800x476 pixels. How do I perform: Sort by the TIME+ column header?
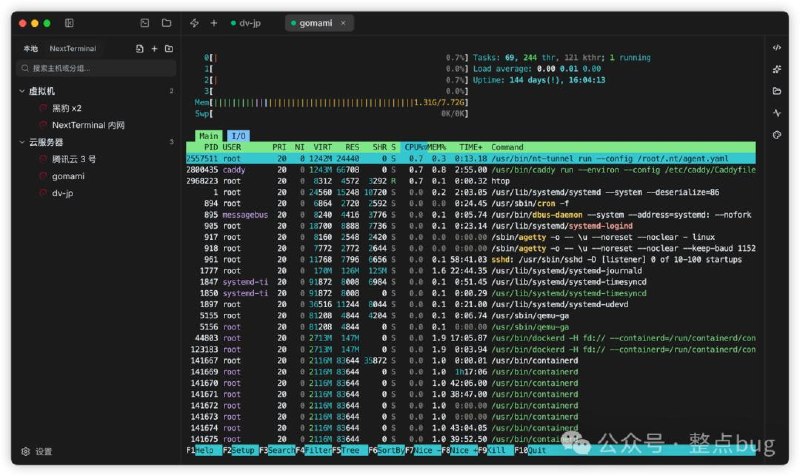470,147
